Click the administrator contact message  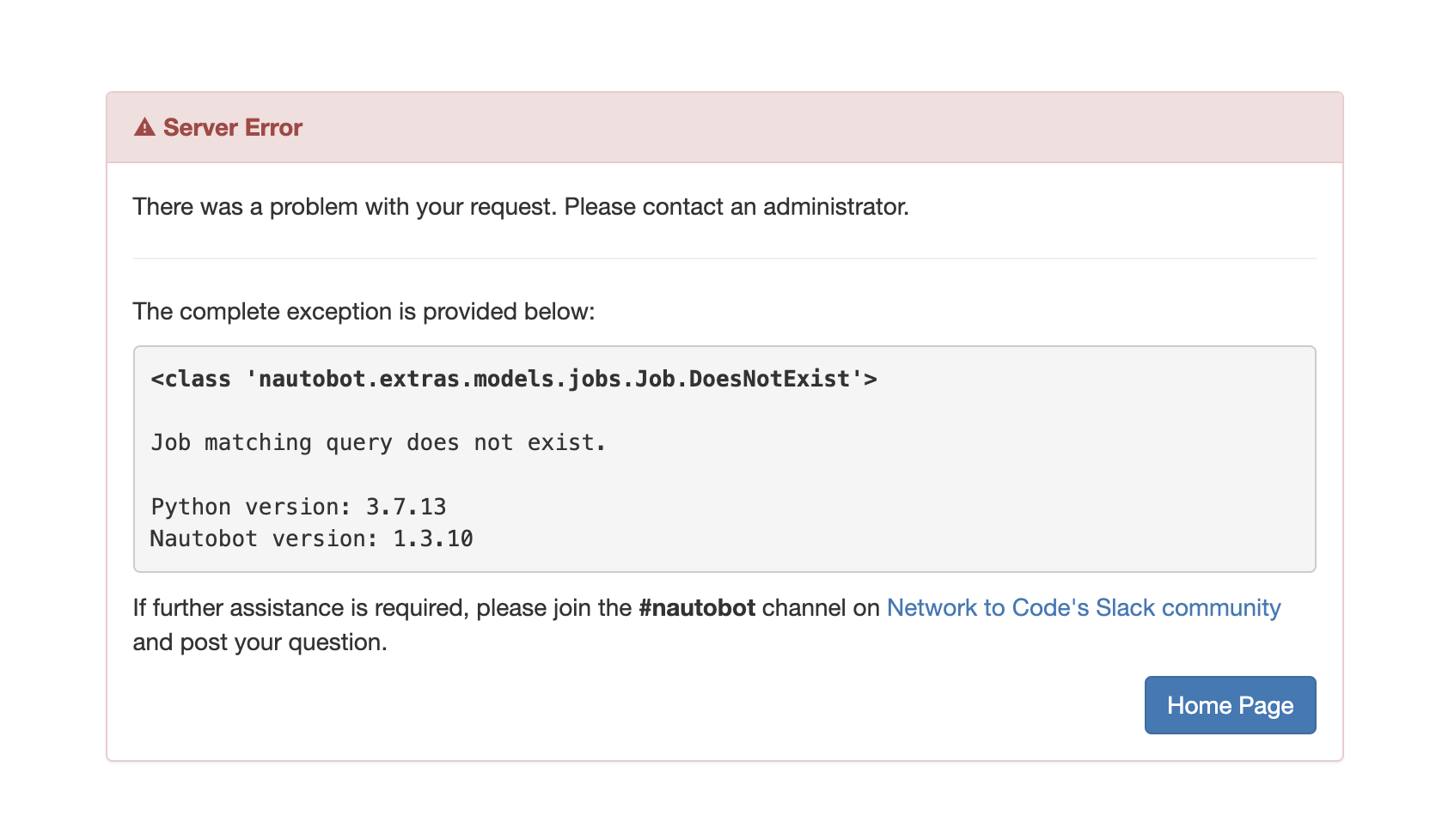520,206
